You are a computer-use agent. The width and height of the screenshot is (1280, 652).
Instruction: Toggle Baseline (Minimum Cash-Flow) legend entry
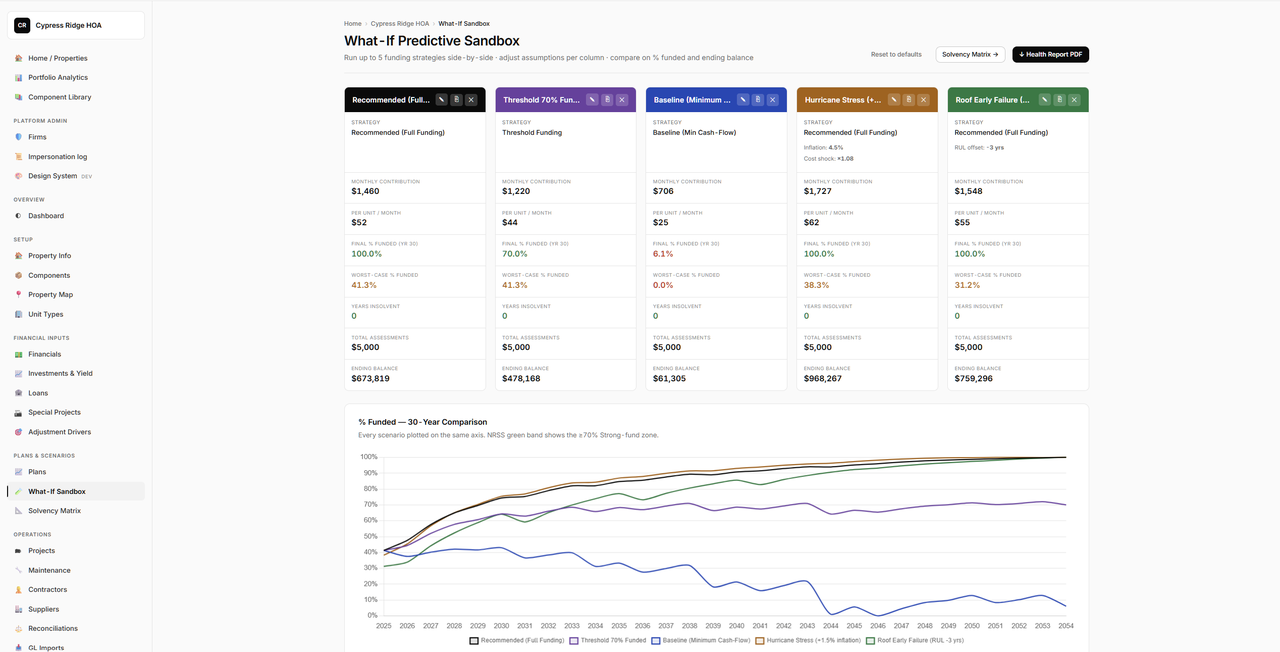click(x=701, y=640)
